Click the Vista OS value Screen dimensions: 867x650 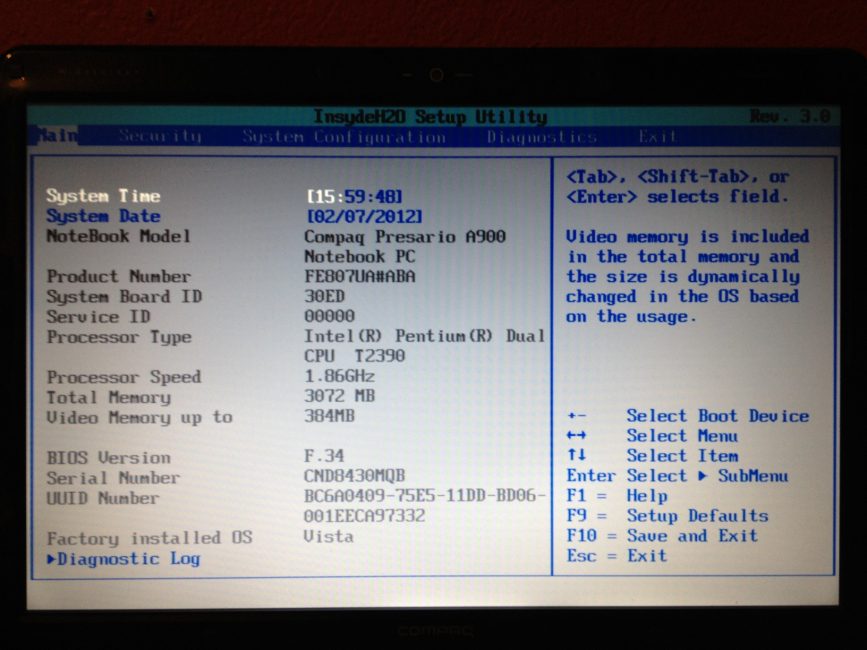coord(328,537)
